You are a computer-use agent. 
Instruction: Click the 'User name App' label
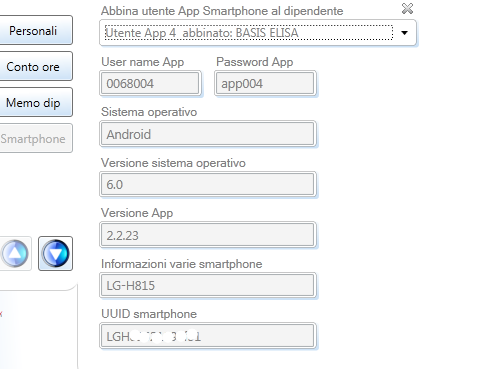(x=143, y=62)
